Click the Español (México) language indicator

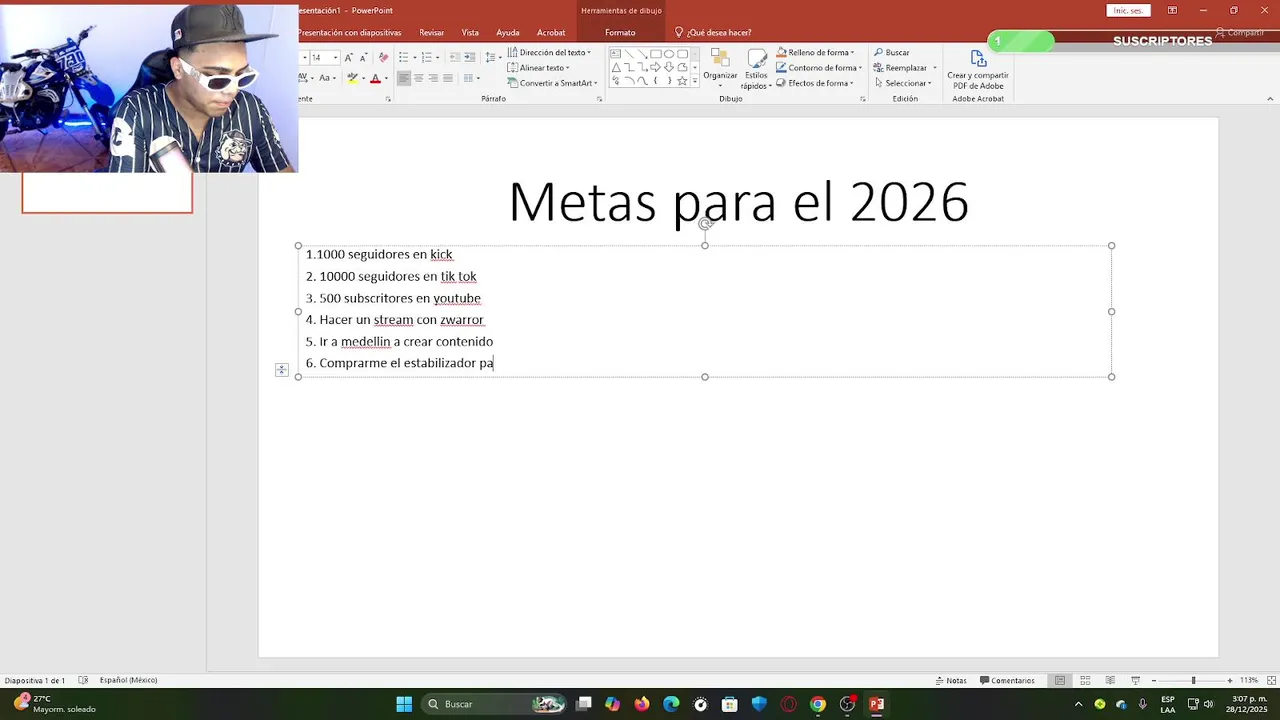pos(128,680)
